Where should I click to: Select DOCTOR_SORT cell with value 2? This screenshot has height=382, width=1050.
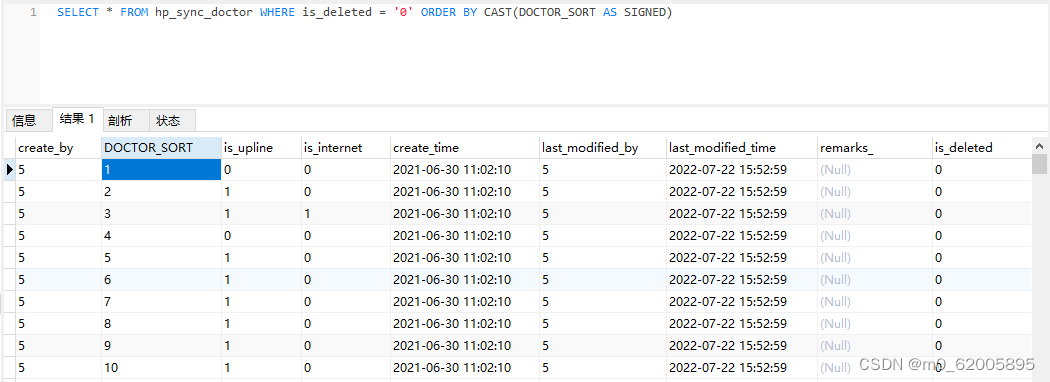(161, 192)
